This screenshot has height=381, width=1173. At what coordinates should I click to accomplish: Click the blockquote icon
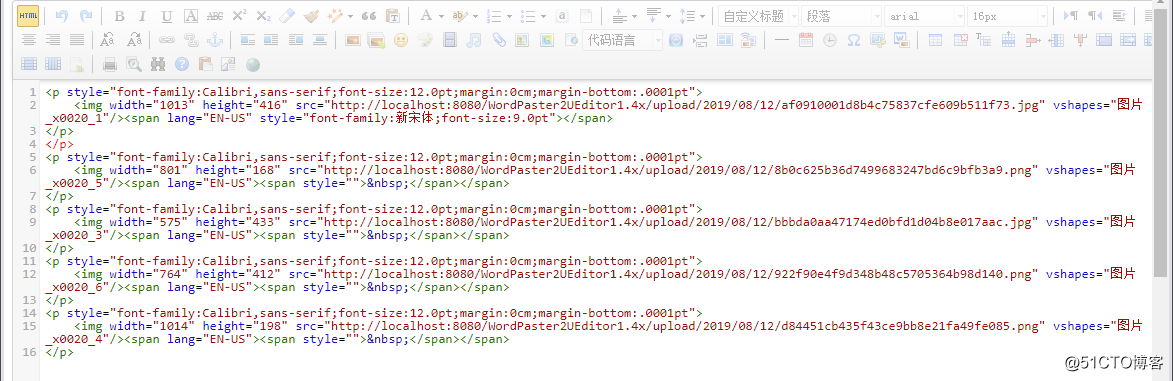click(368, 16)
